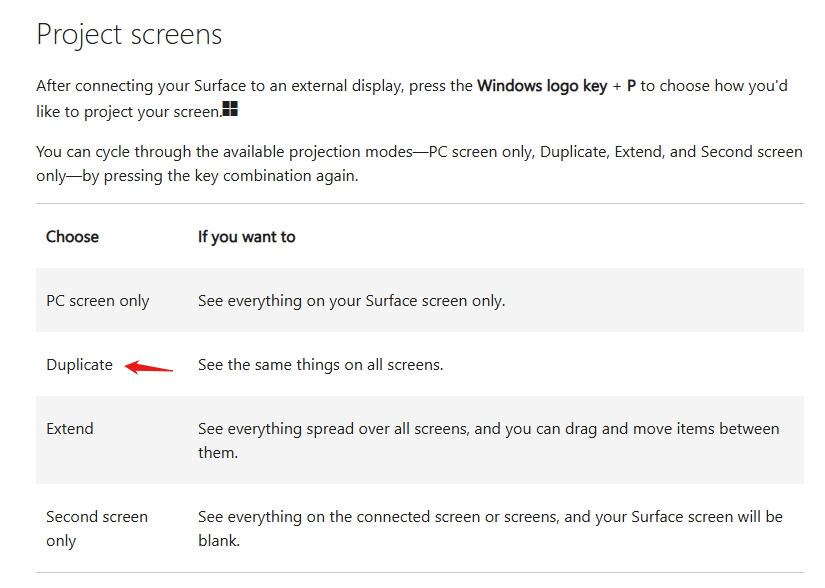Click the 'Project screens' heading

129,35
